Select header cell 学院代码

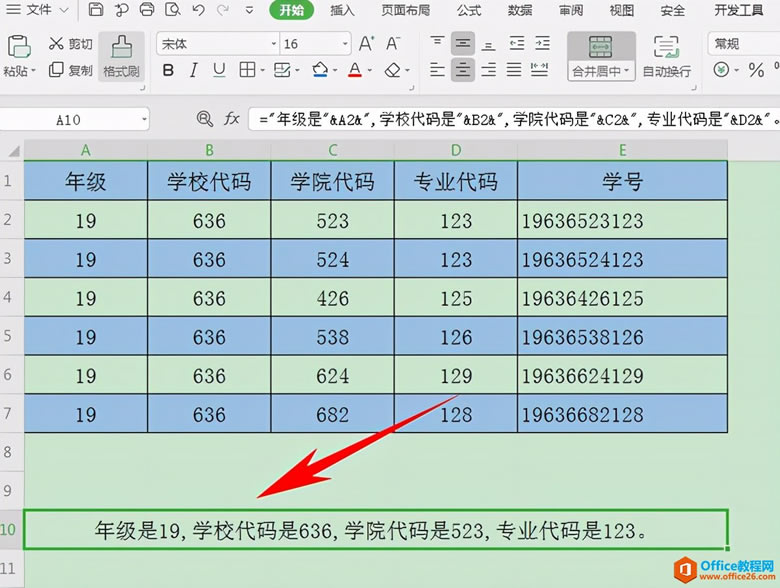point(332,181)
